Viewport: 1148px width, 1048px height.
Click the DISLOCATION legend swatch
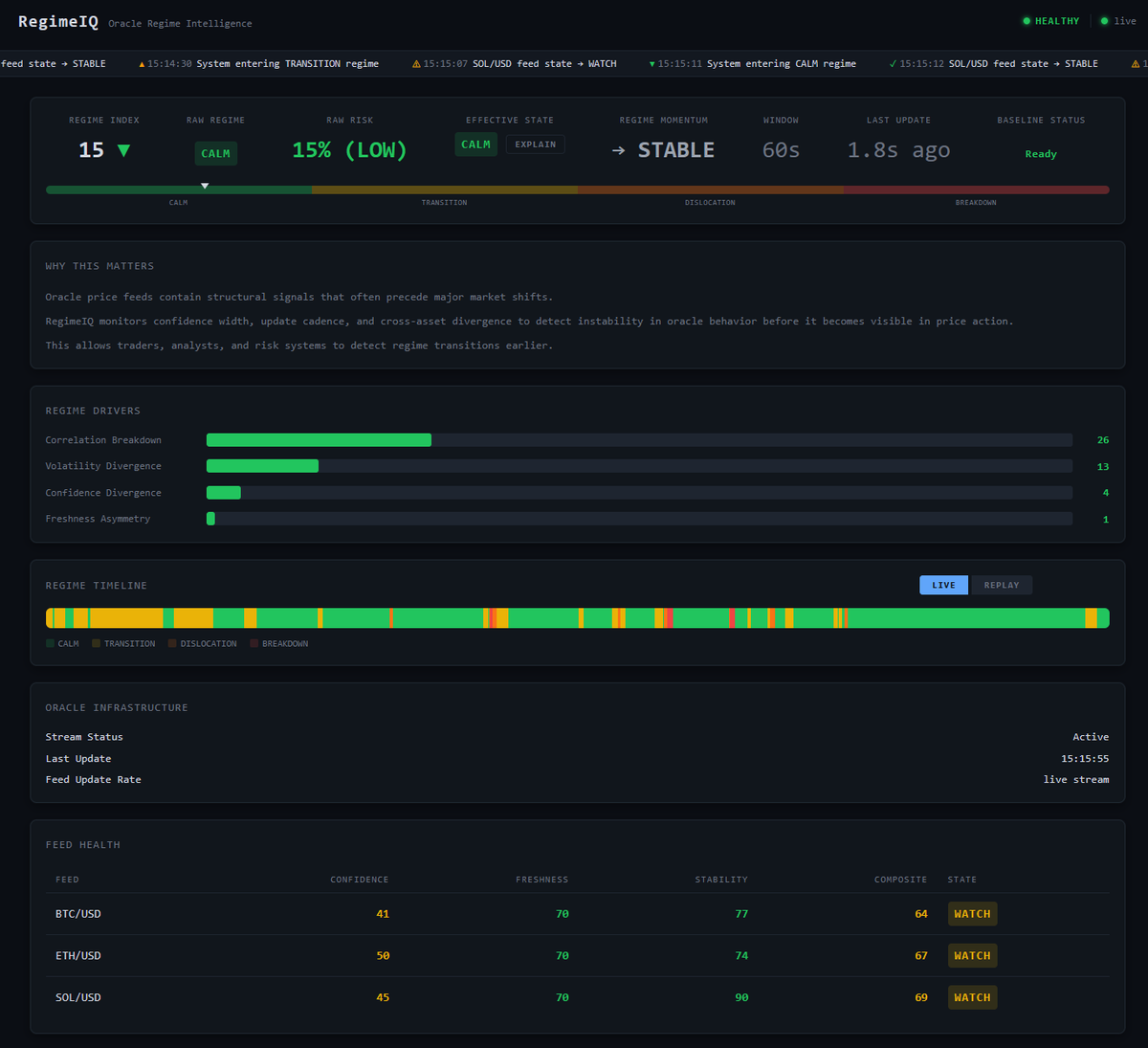pyautogui.click(x=172, y=643)
